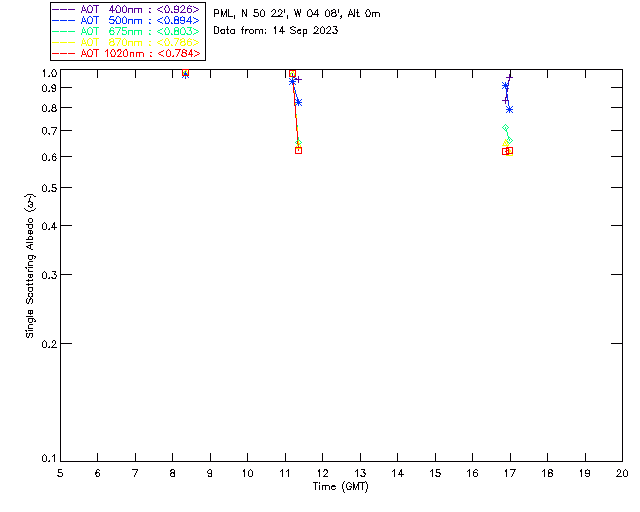Click the AOT 675nm legend entry
Screen dimensions: 640x512
point(126,31)
